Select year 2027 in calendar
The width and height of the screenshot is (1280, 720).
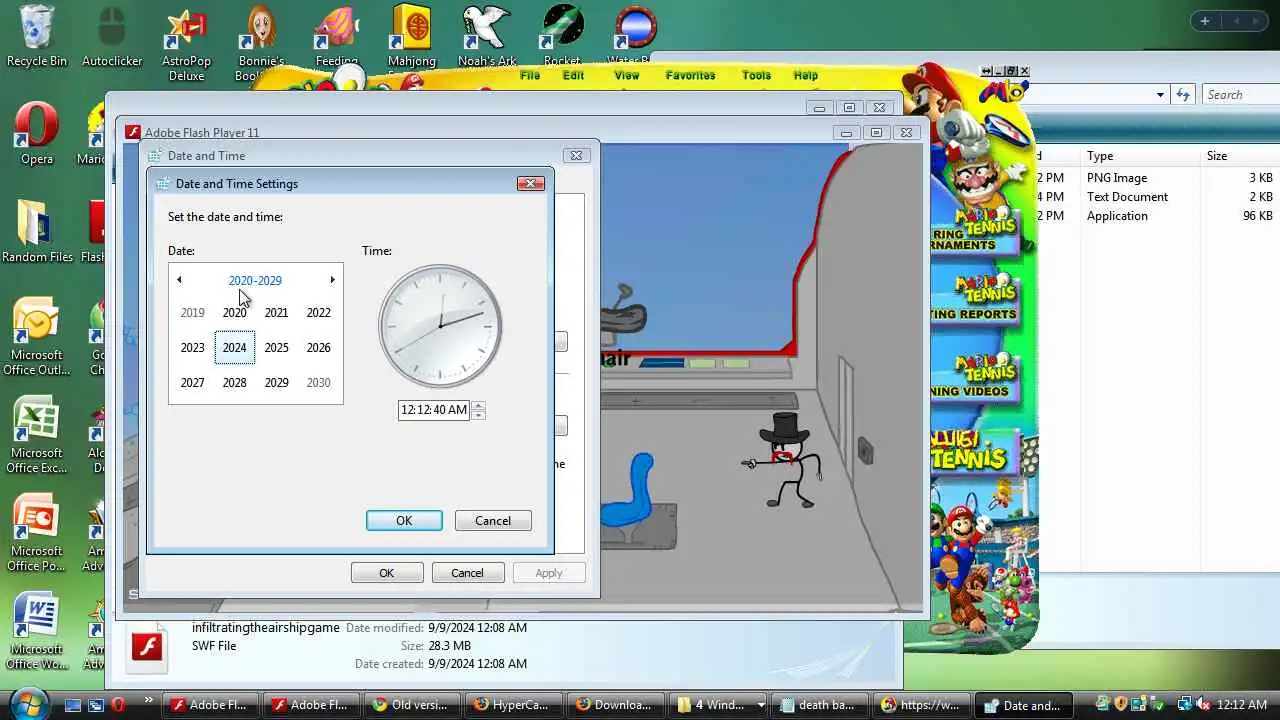(192, 383)
